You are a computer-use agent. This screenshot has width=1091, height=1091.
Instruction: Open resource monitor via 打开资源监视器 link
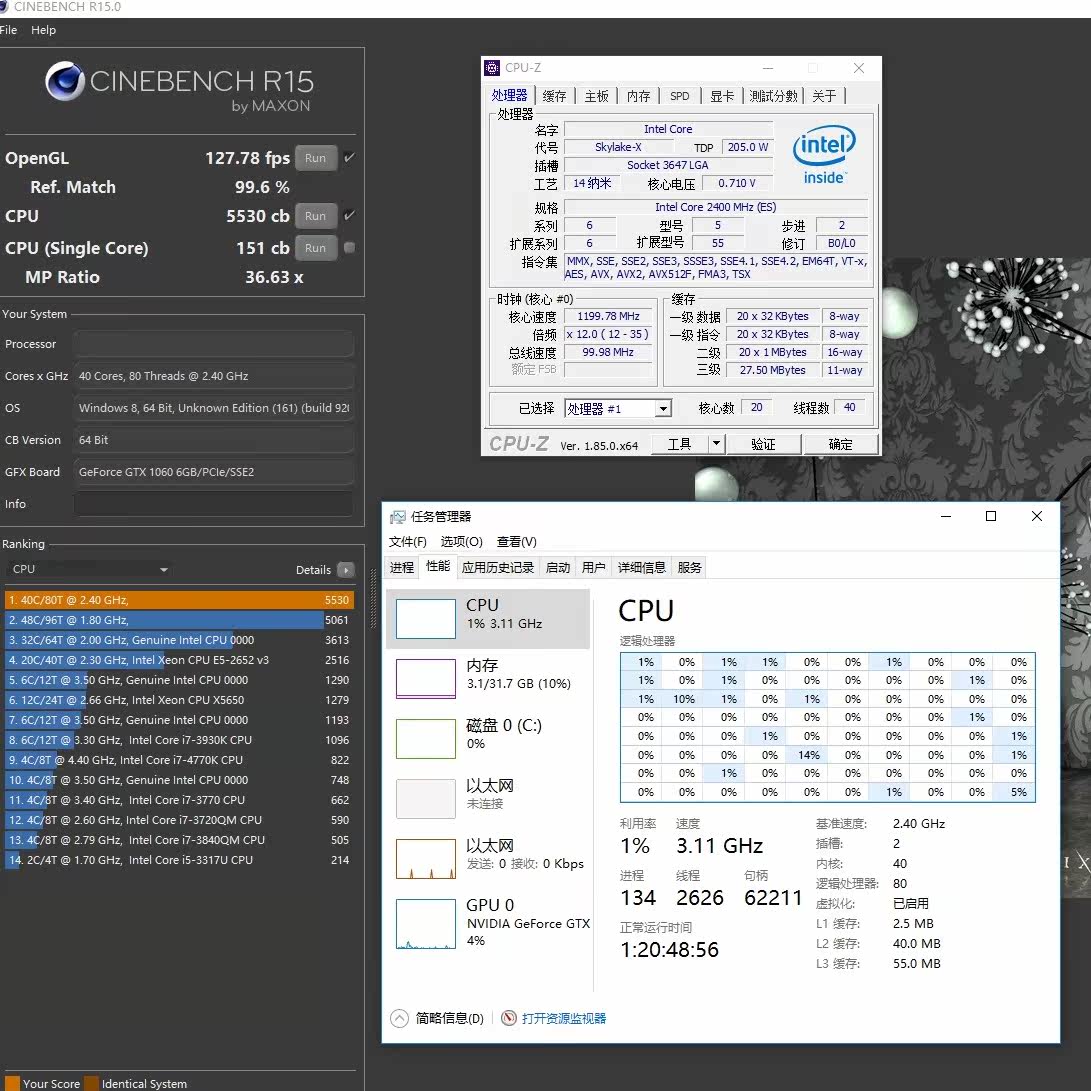coord(564,1019)
